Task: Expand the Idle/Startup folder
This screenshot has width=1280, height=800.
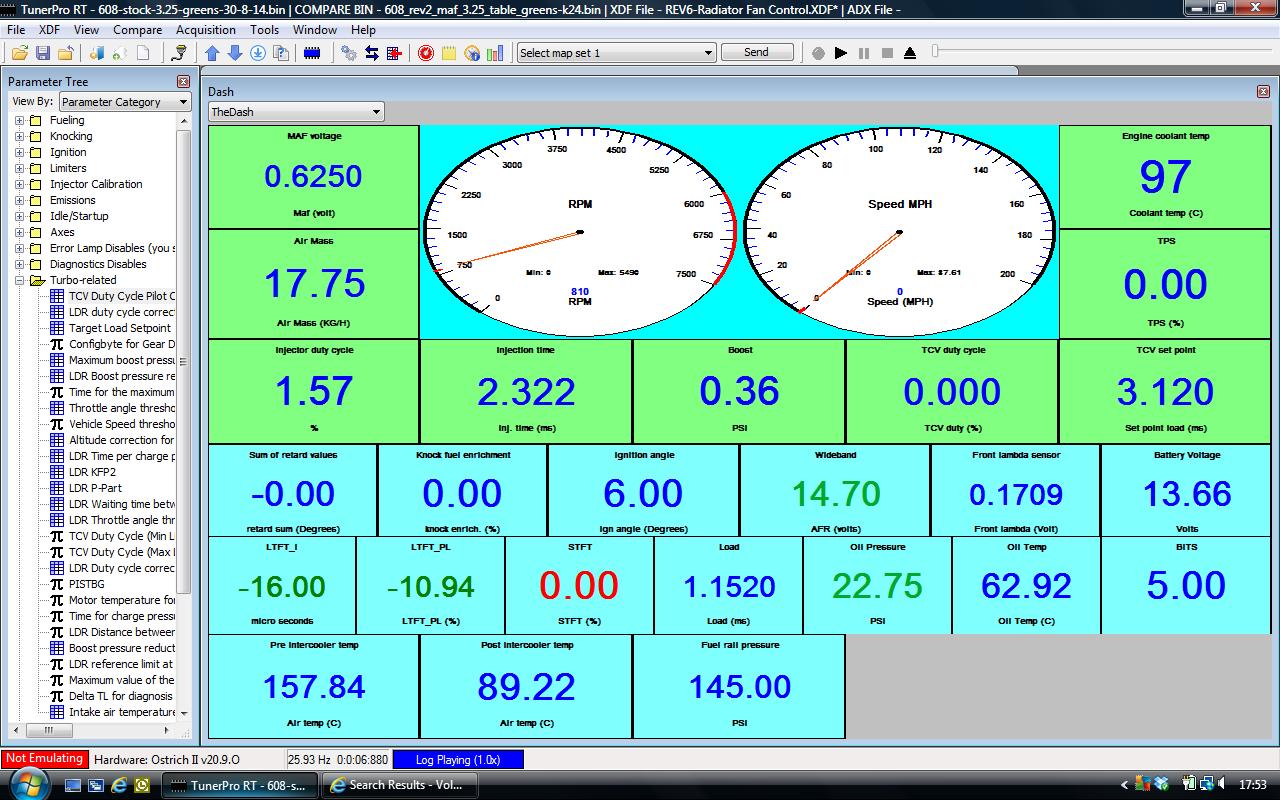Action: 19,216
